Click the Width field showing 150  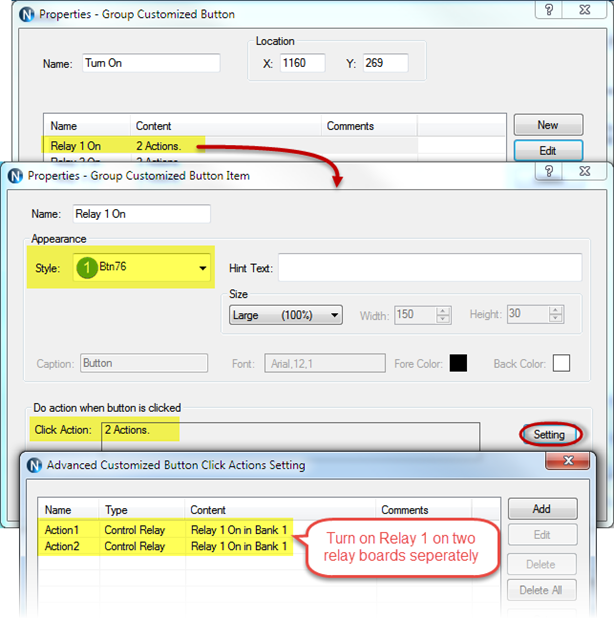[415, 315]
